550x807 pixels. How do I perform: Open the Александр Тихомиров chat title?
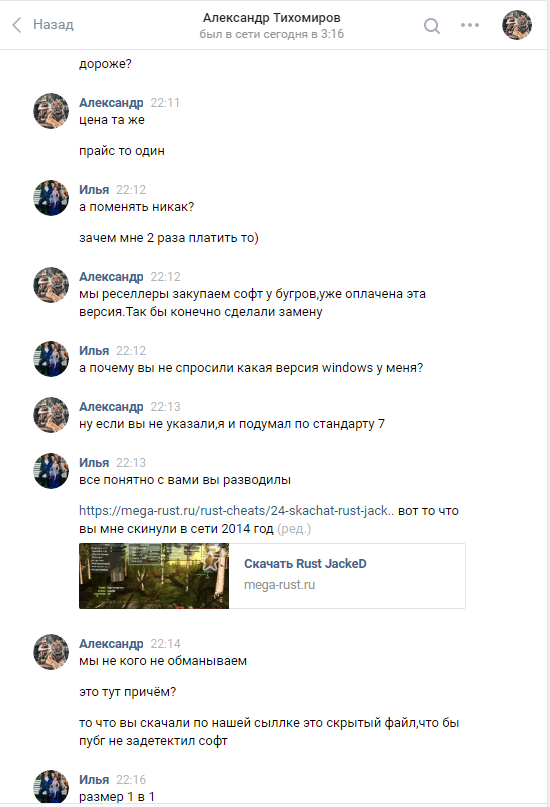[x=272, y=18]
